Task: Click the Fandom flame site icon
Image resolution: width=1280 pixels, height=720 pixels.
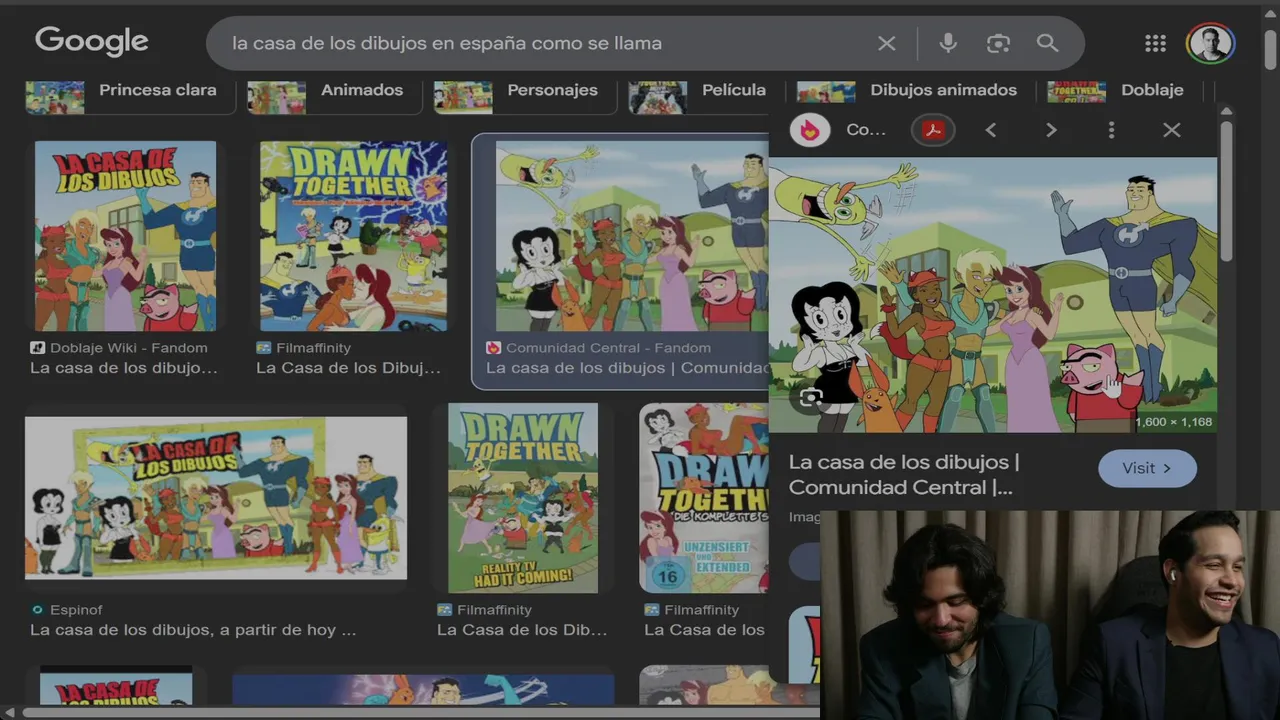Action: (x=810, y=130)
